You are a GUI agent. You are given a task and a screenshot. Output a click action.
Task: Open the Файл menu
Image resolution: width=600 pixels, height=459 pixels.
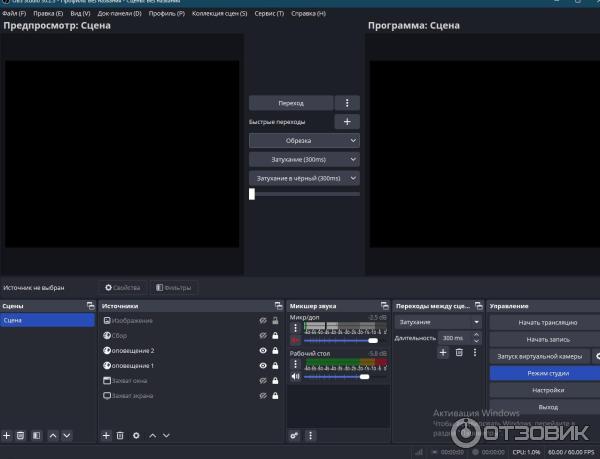14,13
